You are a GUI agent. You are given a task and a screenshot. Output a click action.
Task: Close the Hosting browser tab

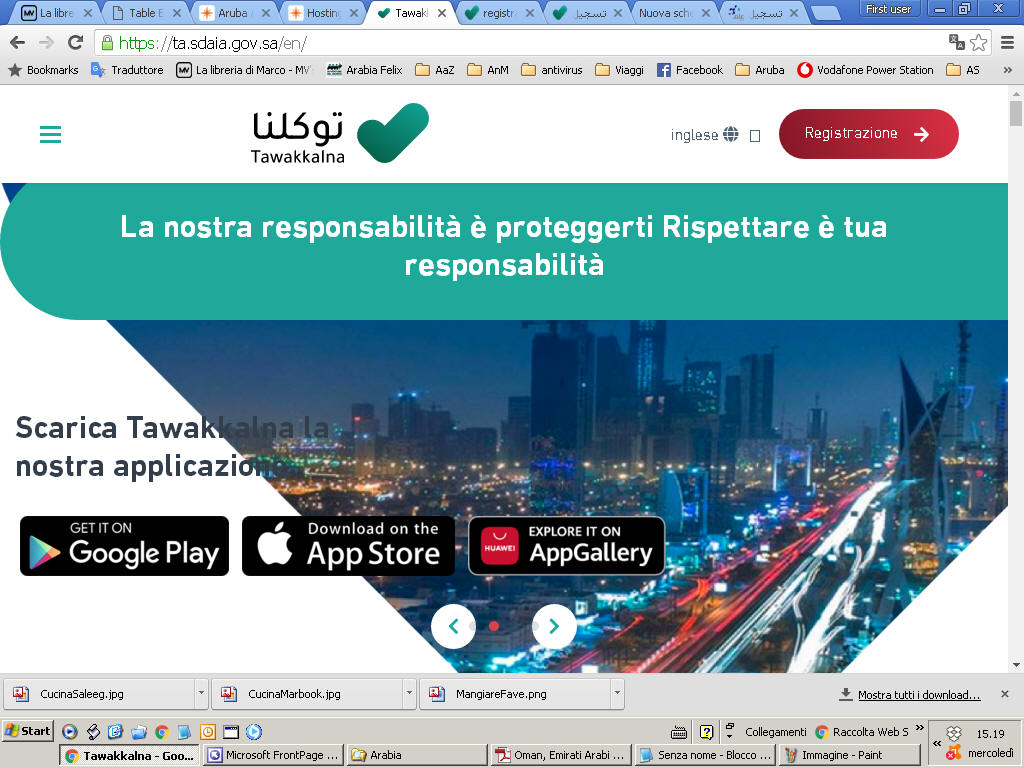(x=353, y=13)
